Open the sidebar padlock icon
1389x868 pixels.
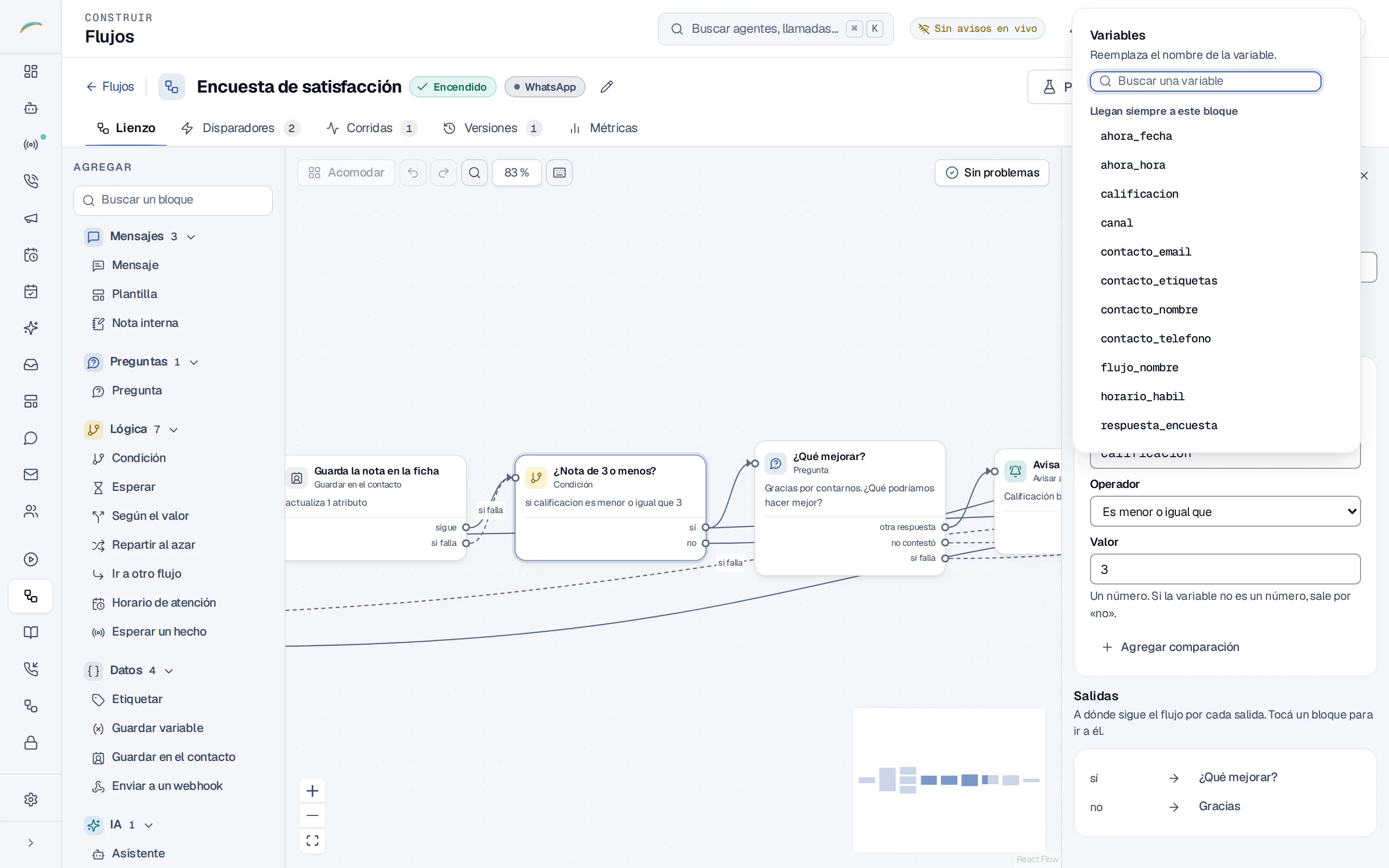[x=31, y=743]
